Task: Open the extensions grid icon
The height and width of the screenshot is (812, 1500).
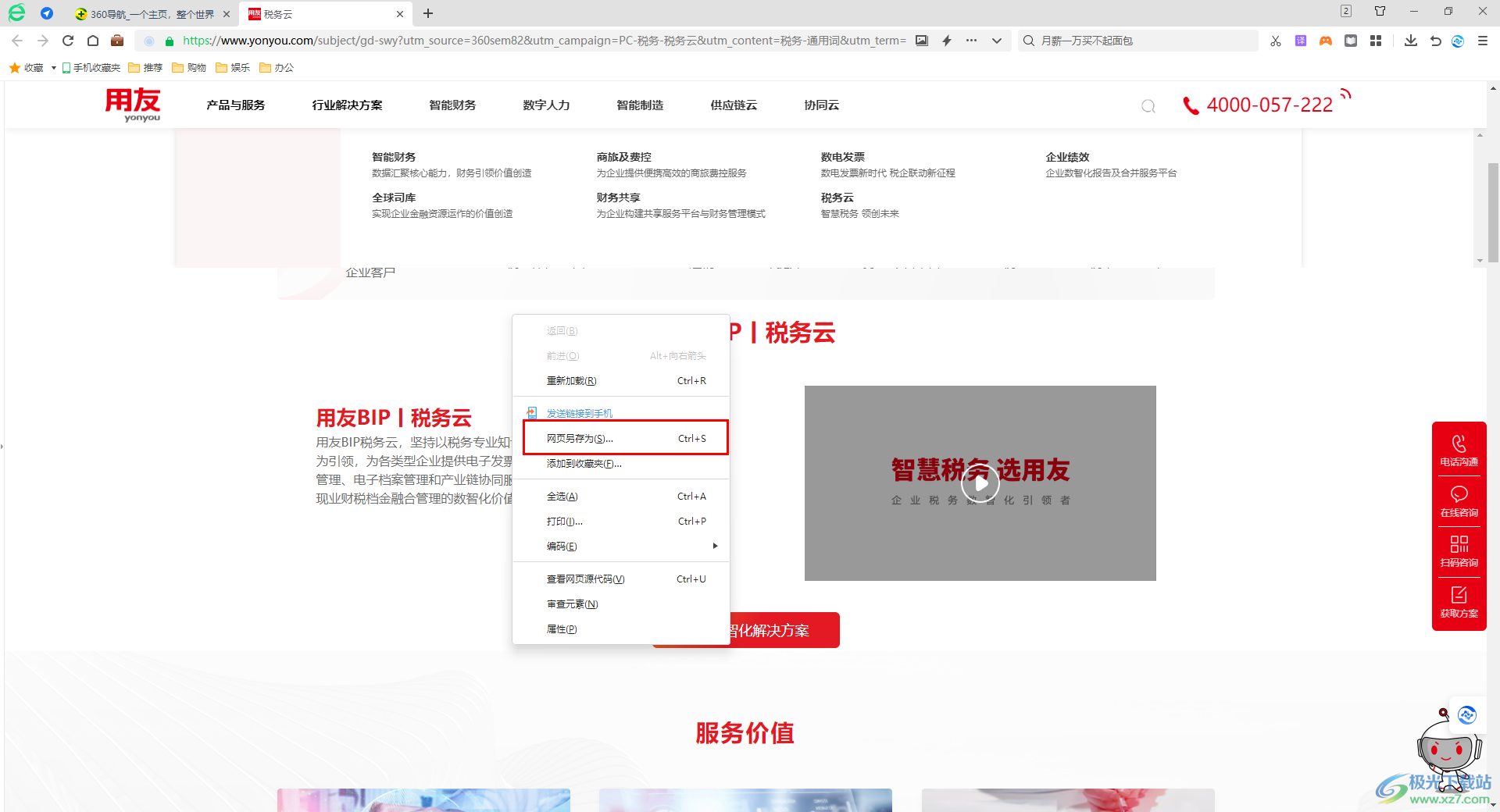Action: pyautogui.click(x=1376, y=41)
